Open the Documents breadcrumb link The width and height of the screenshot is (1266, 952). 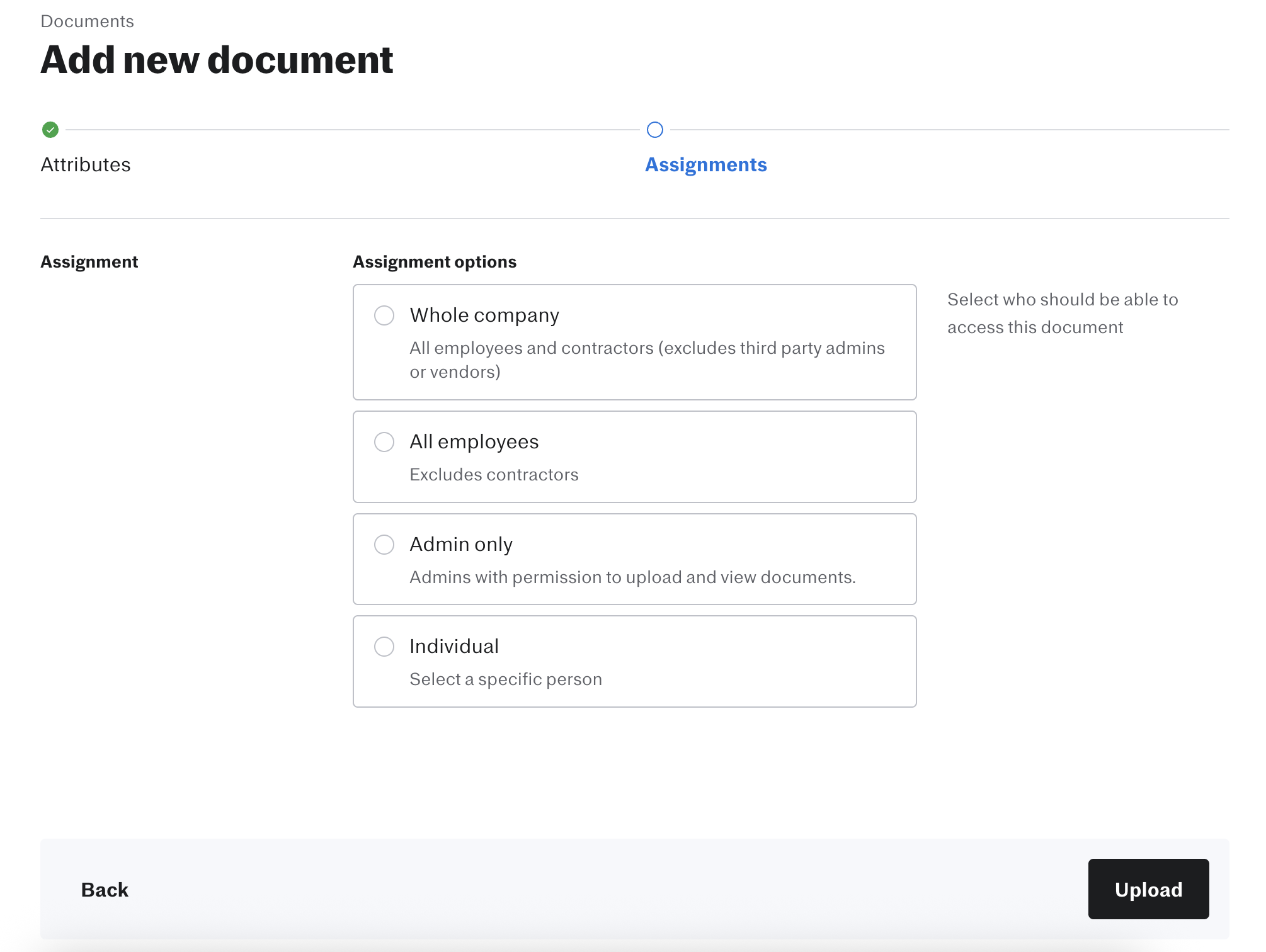pos(87,21)
